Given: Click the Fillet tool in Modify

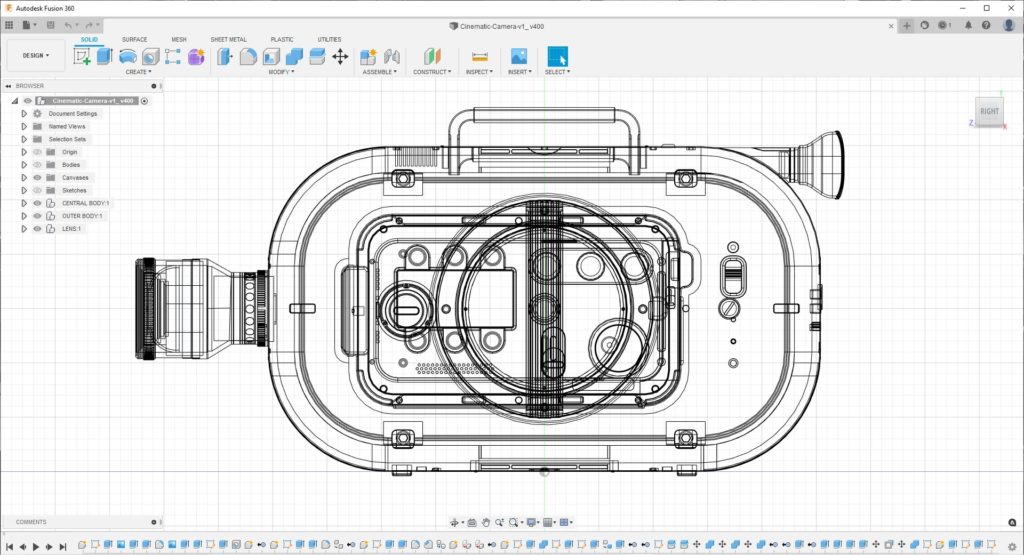Looking at the screenshot, I should click(x=248, y=56).
